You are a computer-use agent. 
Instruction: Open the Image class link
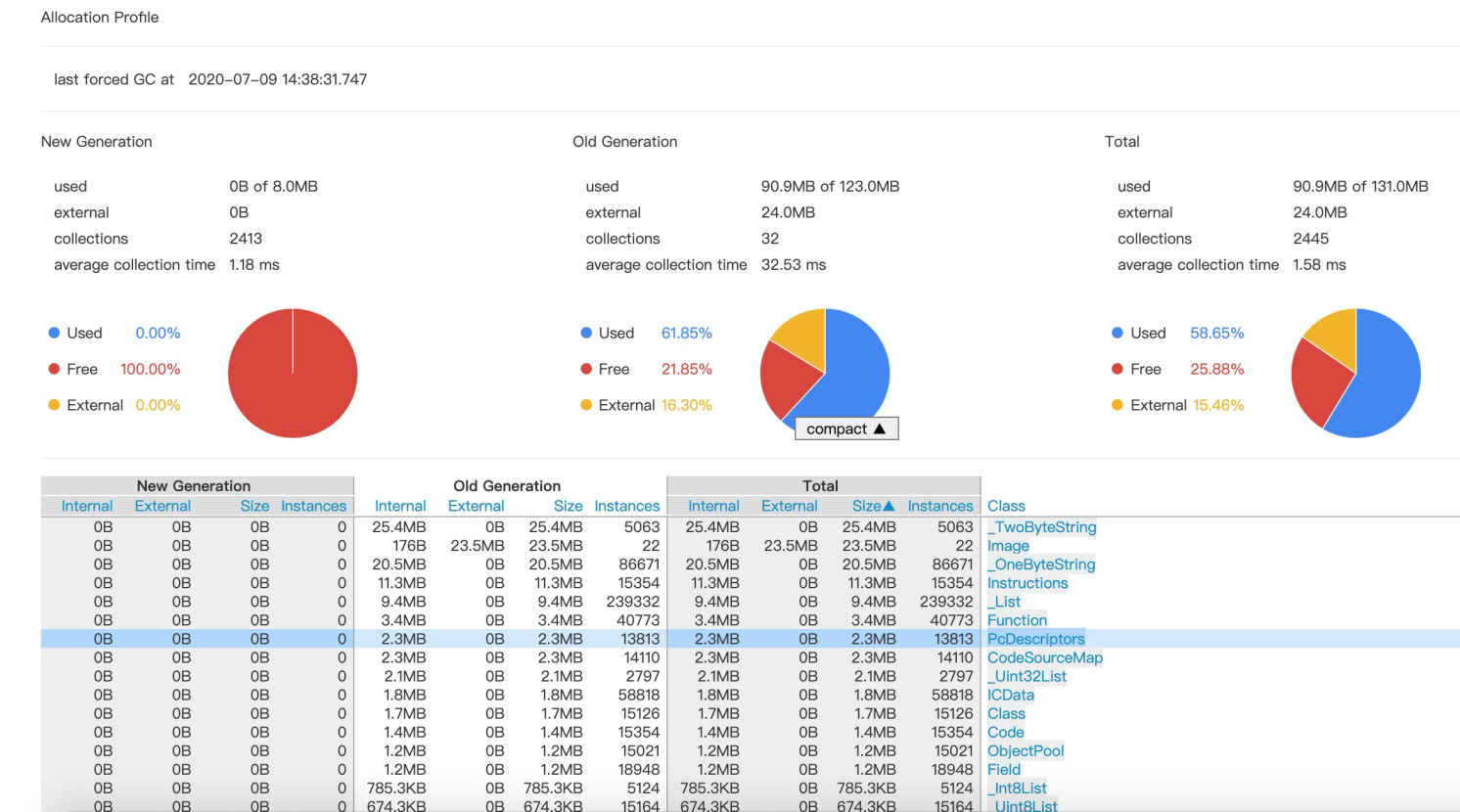1007,546
